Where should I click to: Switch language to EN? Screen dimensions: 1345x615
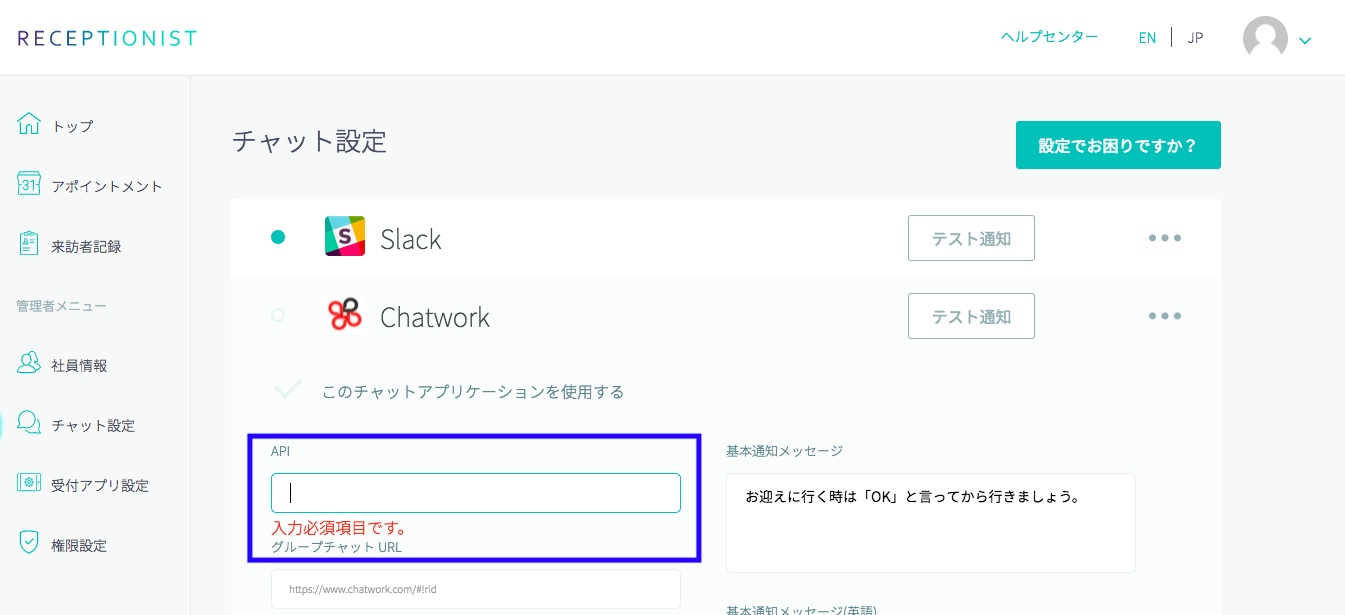click(1147, 38)
